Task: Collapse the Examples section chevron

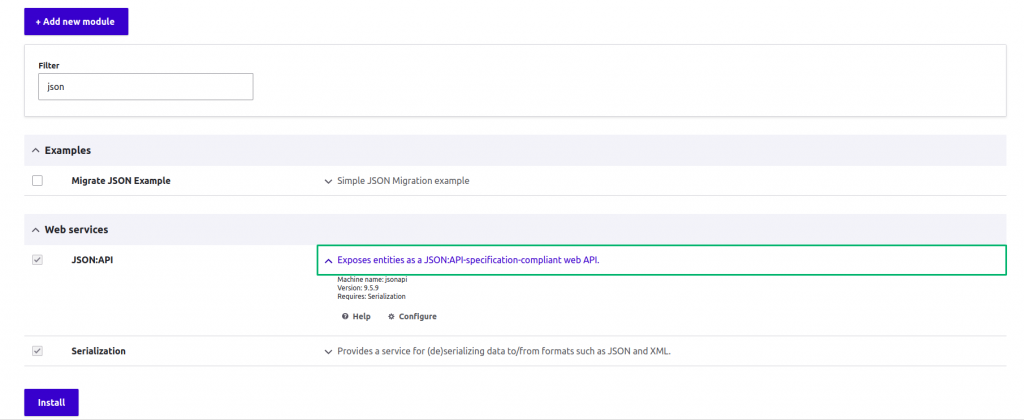Action: 36,150
